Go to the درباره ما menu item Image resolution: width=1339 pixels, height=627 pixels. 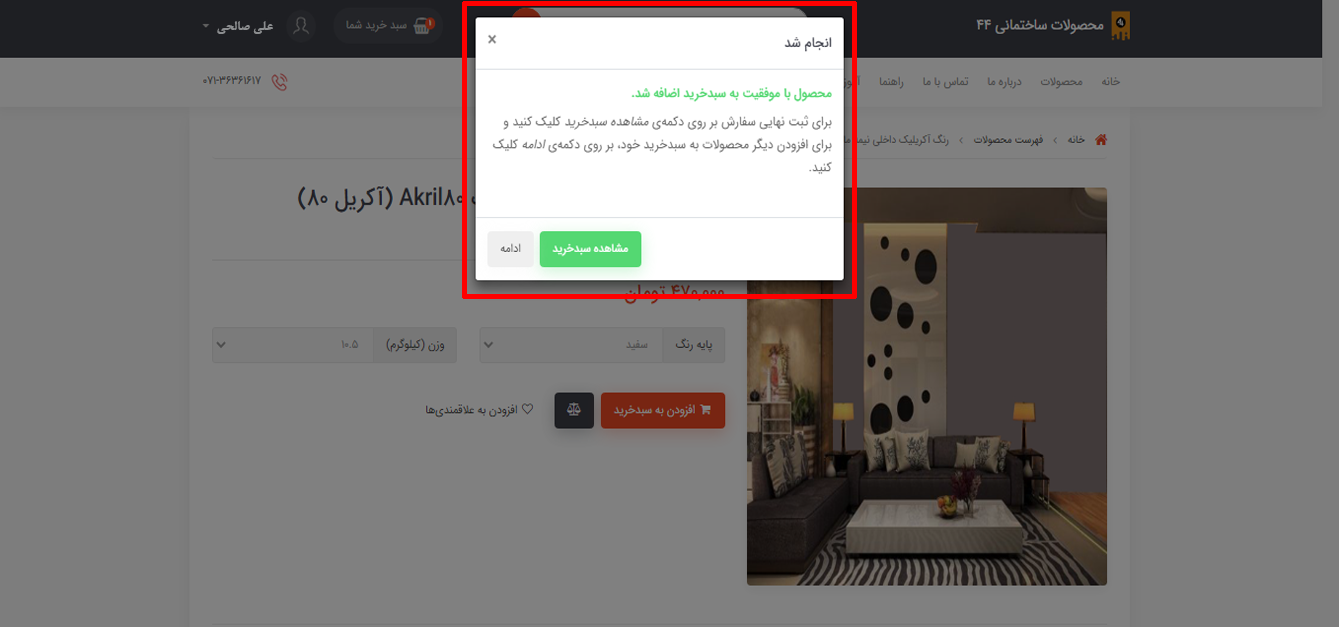click(1004, 82)
